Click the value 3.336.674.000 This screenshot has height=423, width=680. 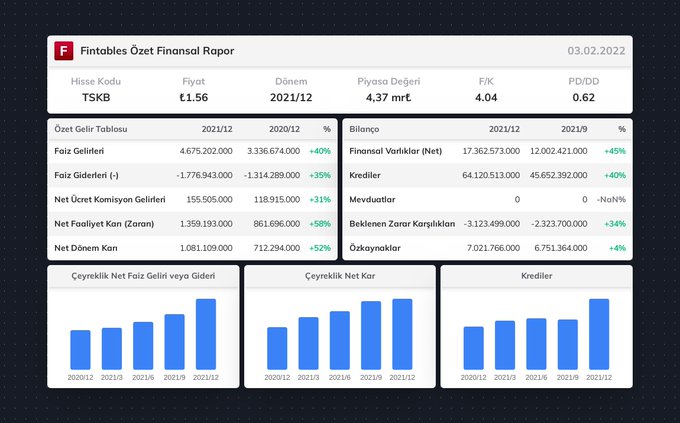273,151
